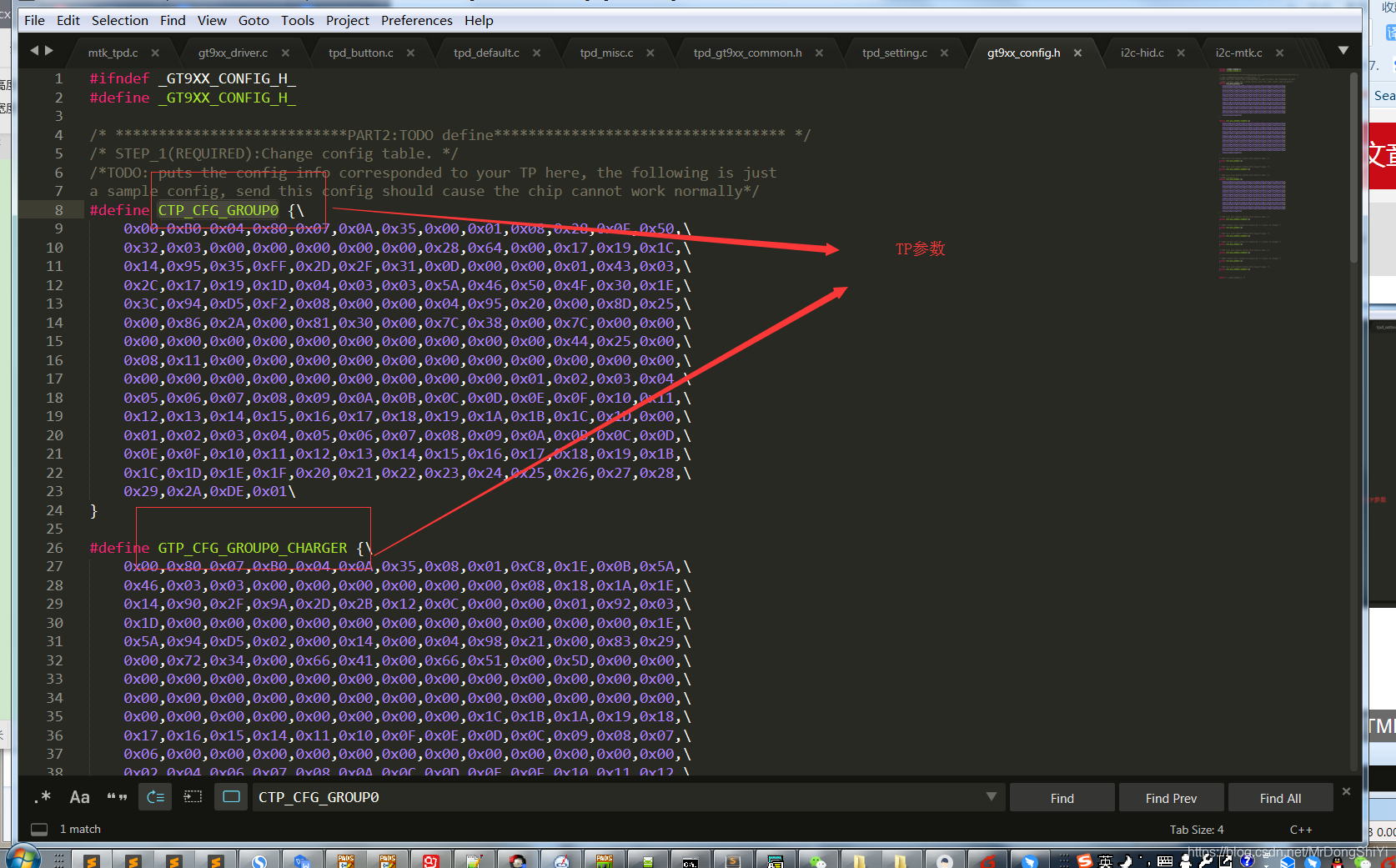Close the tpd_misc.c tab
Screen dimensions: 1396x868
coord(650,53)
